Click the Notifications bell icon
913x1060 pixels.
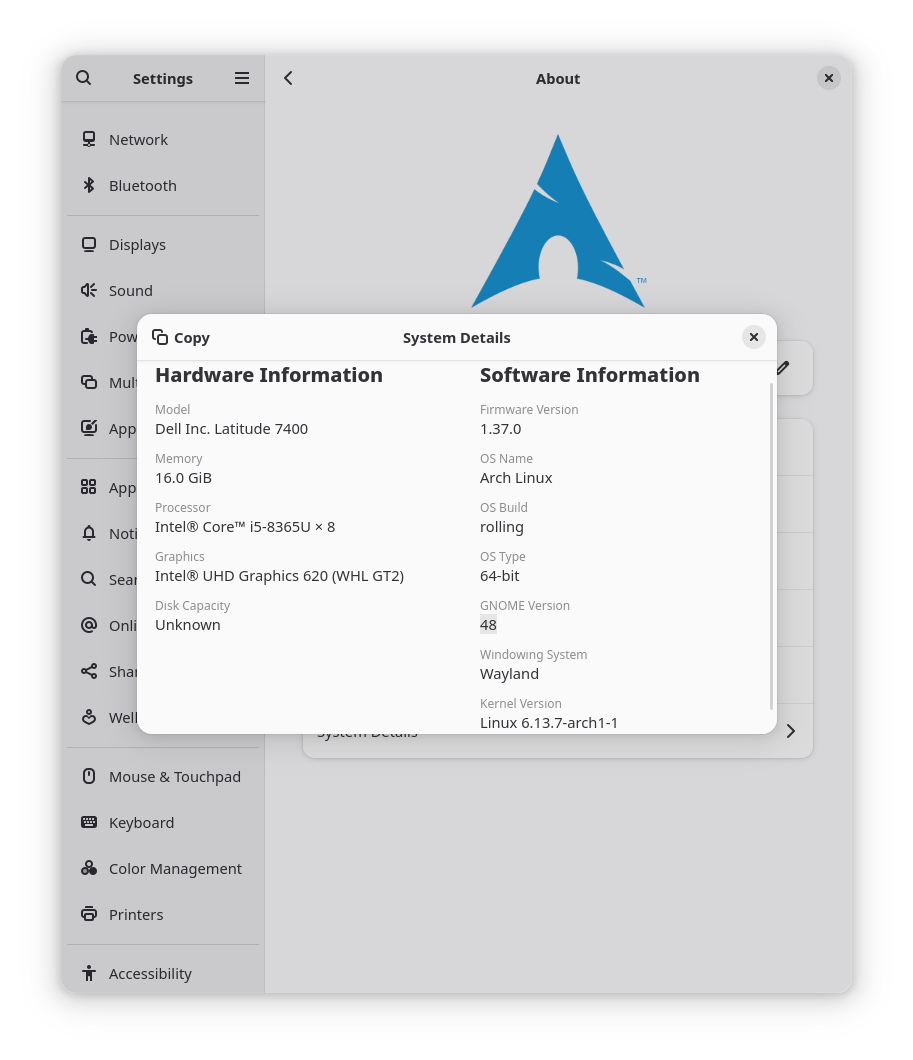click(89, 533)
